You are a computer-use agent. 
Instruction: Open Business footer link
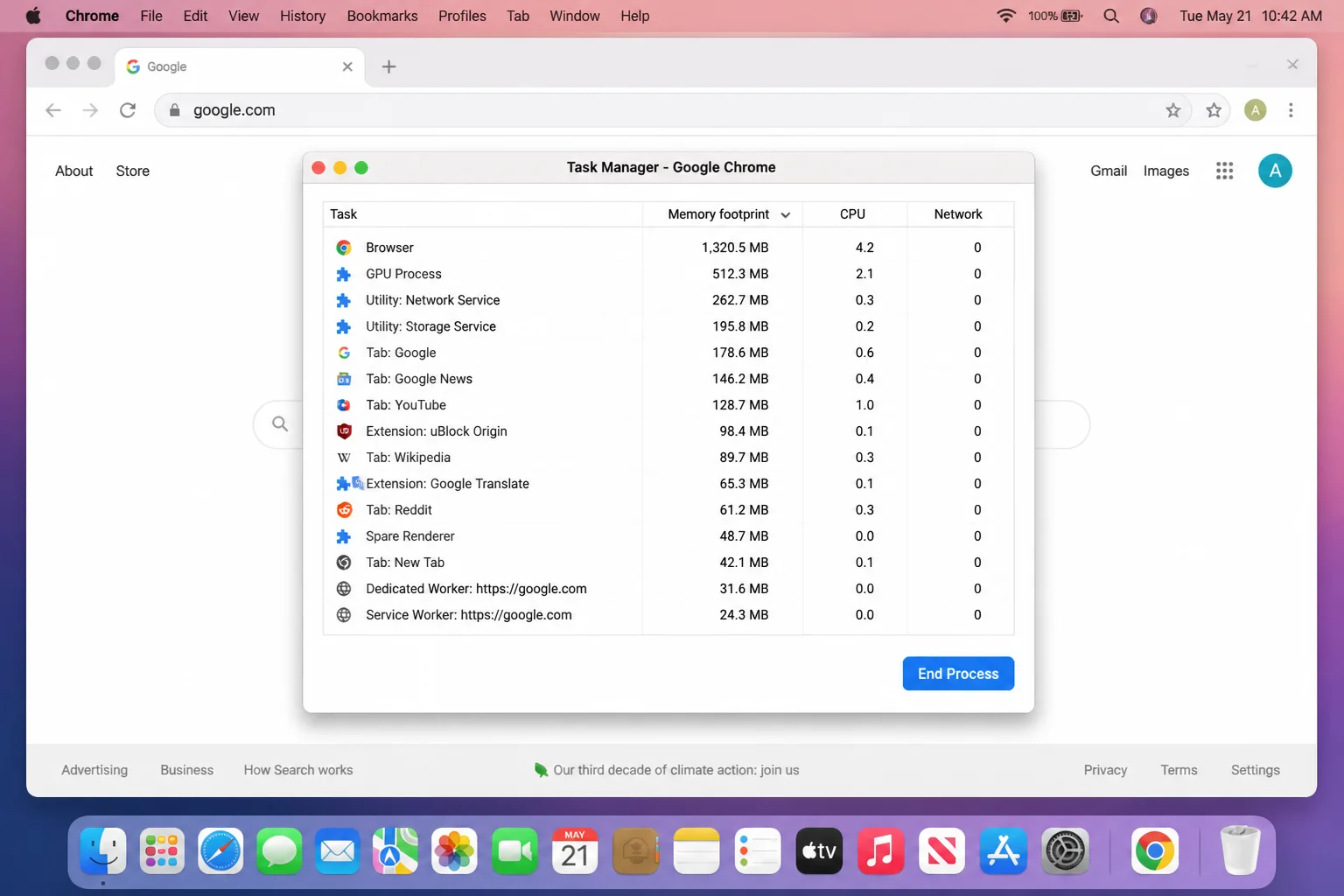pos(186,770)
